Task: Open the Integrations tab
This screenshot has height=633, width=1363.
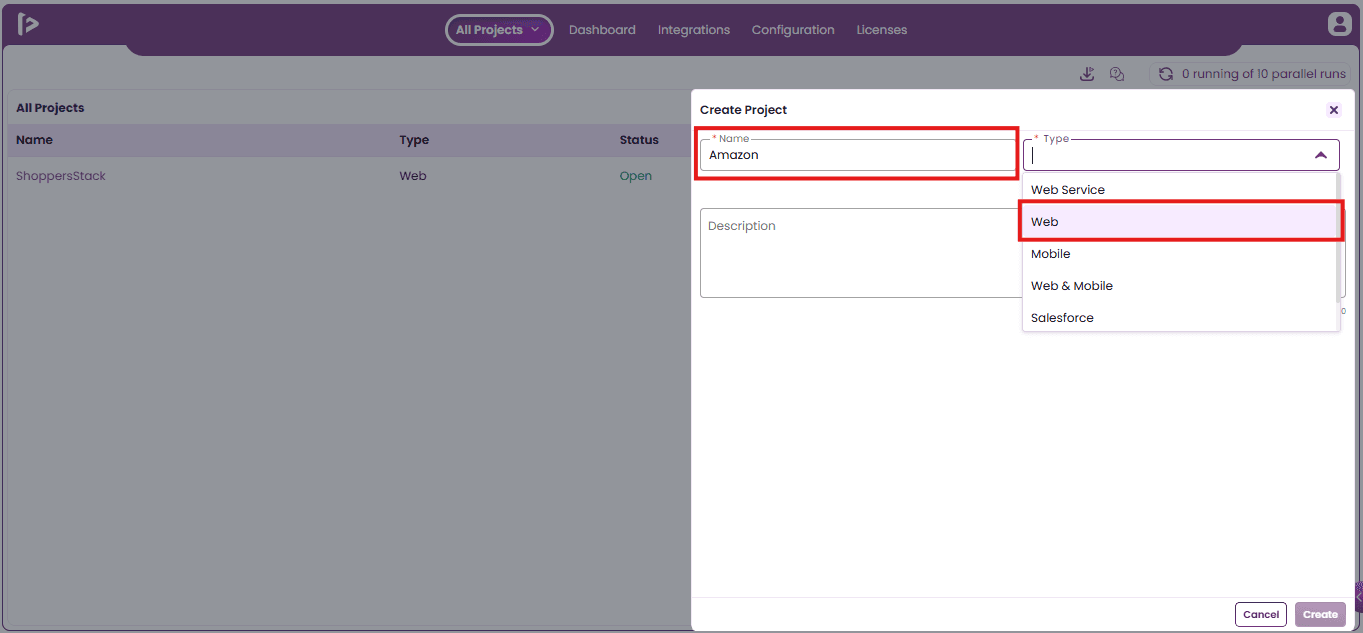Action: tap(694, 30)
